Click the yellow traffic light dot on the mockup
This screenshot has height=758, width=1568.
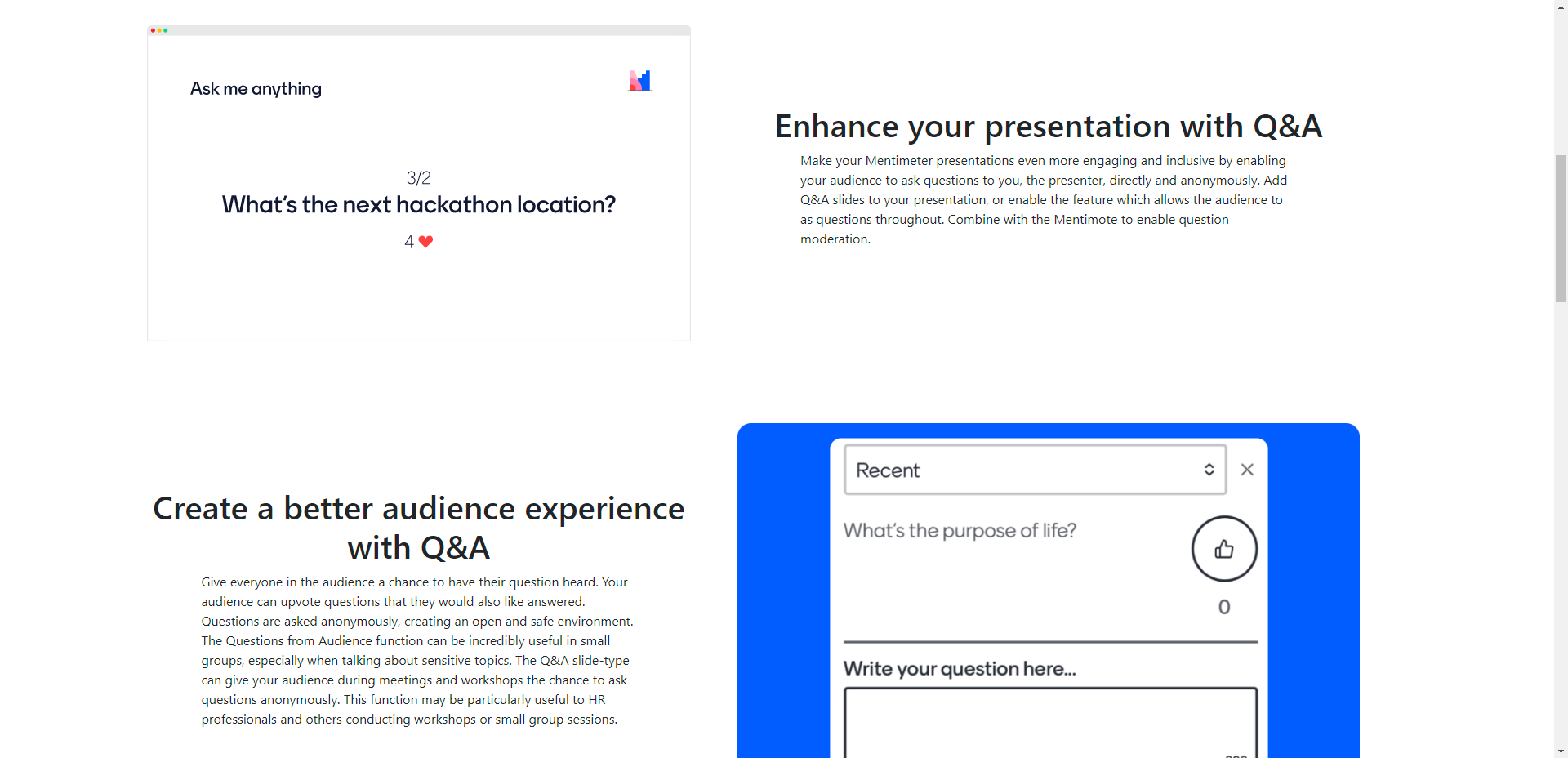pyautogui.click(x=159, y=30)
